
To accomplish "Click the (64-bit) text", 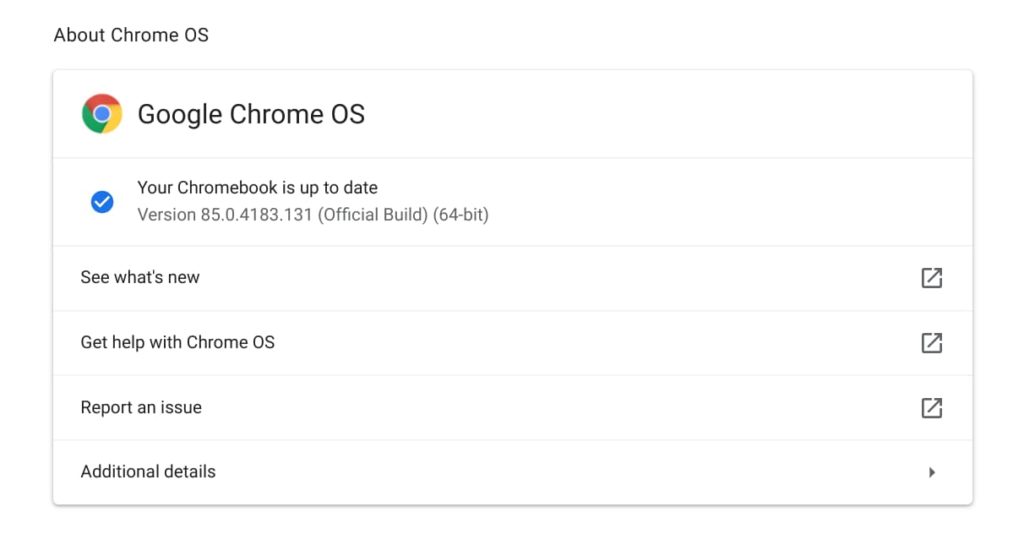I will click(x=460, y=215).
